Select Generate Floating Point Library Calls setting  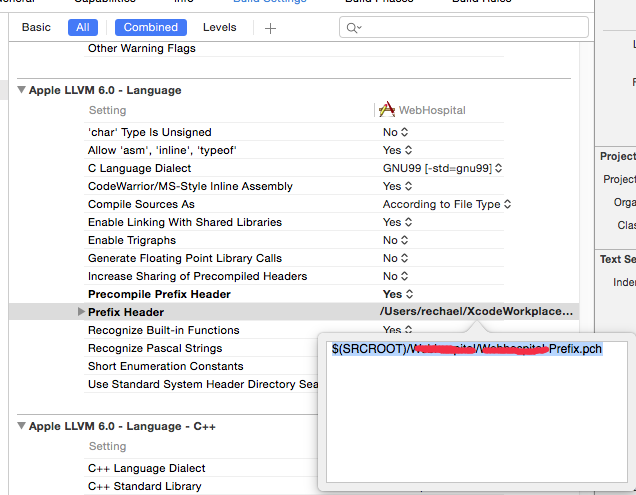(185, 258)
